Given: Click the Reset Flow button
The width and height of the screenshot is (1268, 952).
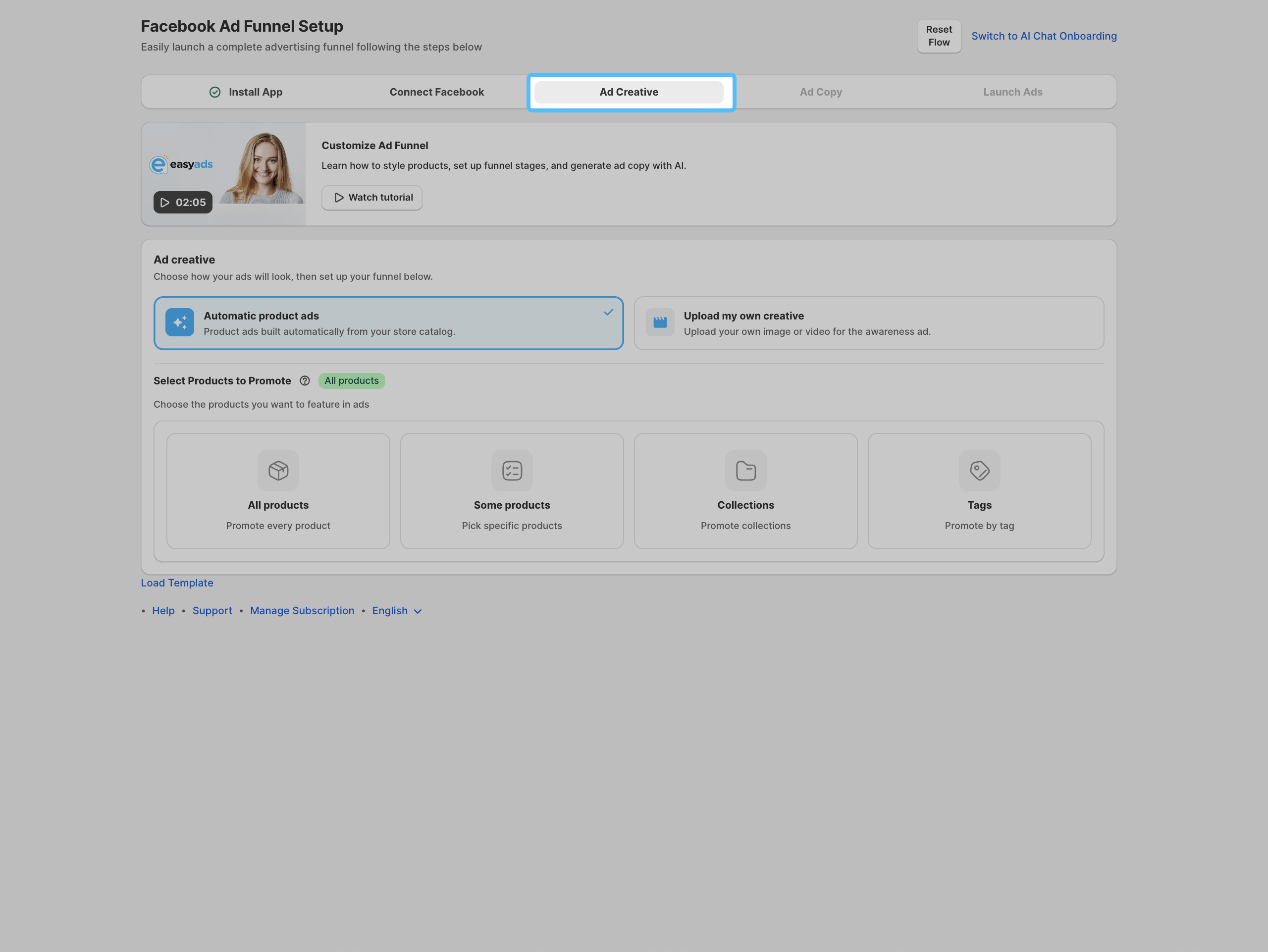Looking at the screenshot, I should (939, 36).
